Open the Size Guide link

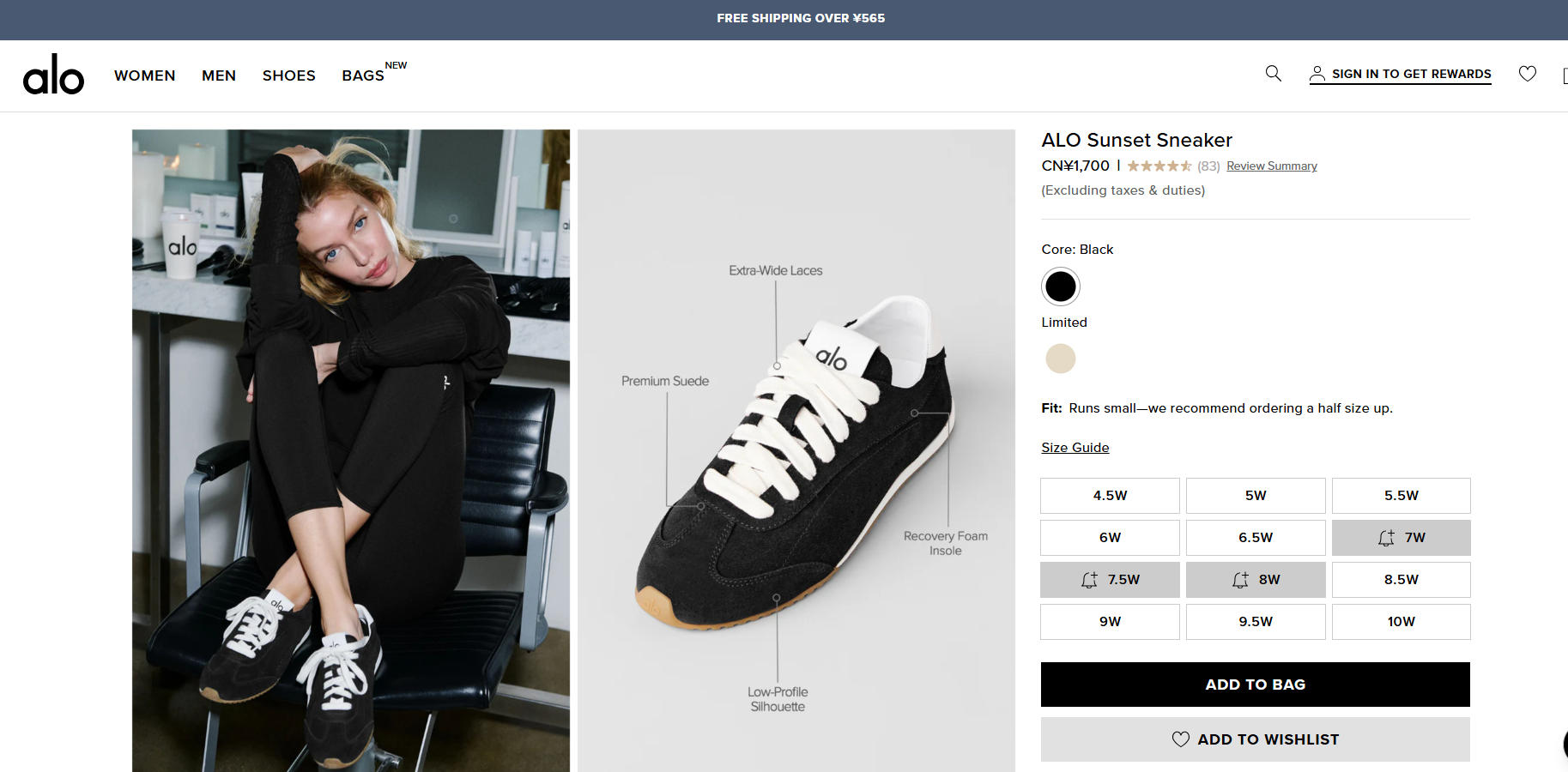pyautogui.click(x=1075, y=448)
